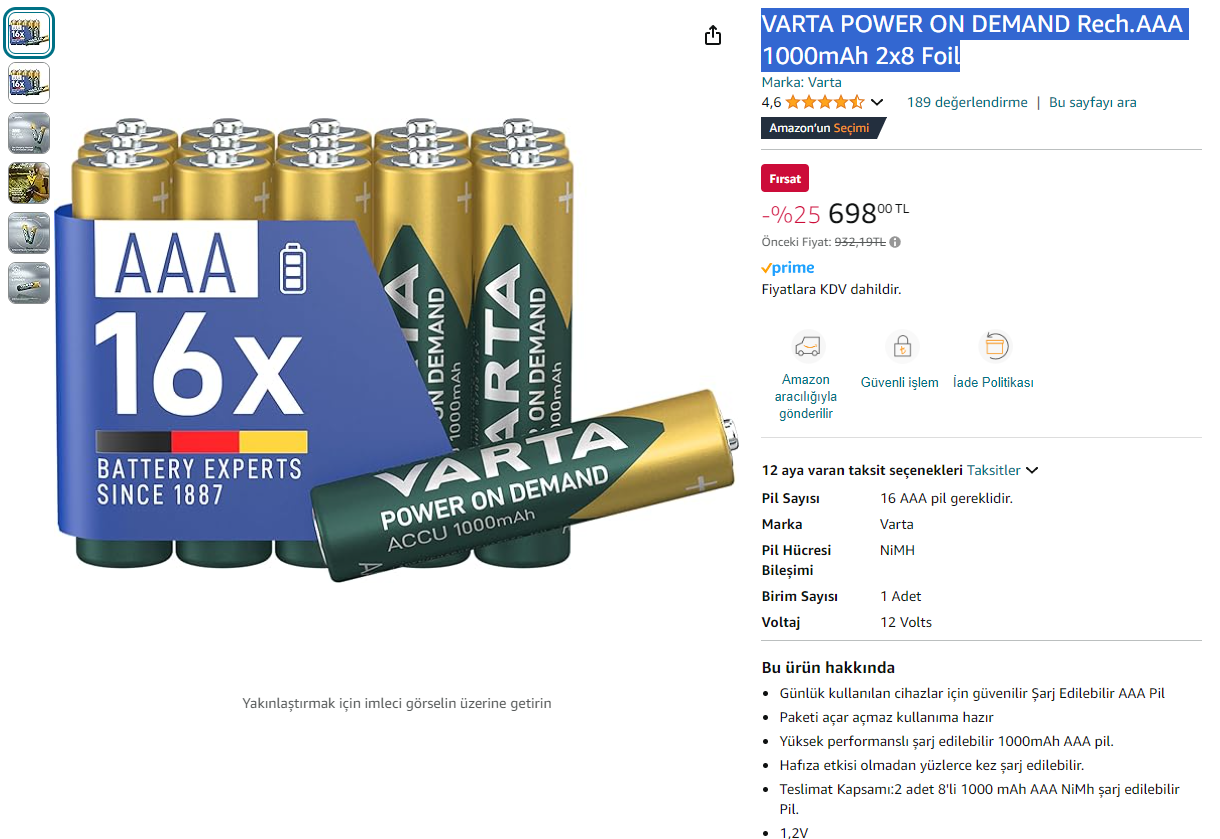Click the secure transaction lock icon
This screenshot has height=839, width=1220.
point(902,347)
